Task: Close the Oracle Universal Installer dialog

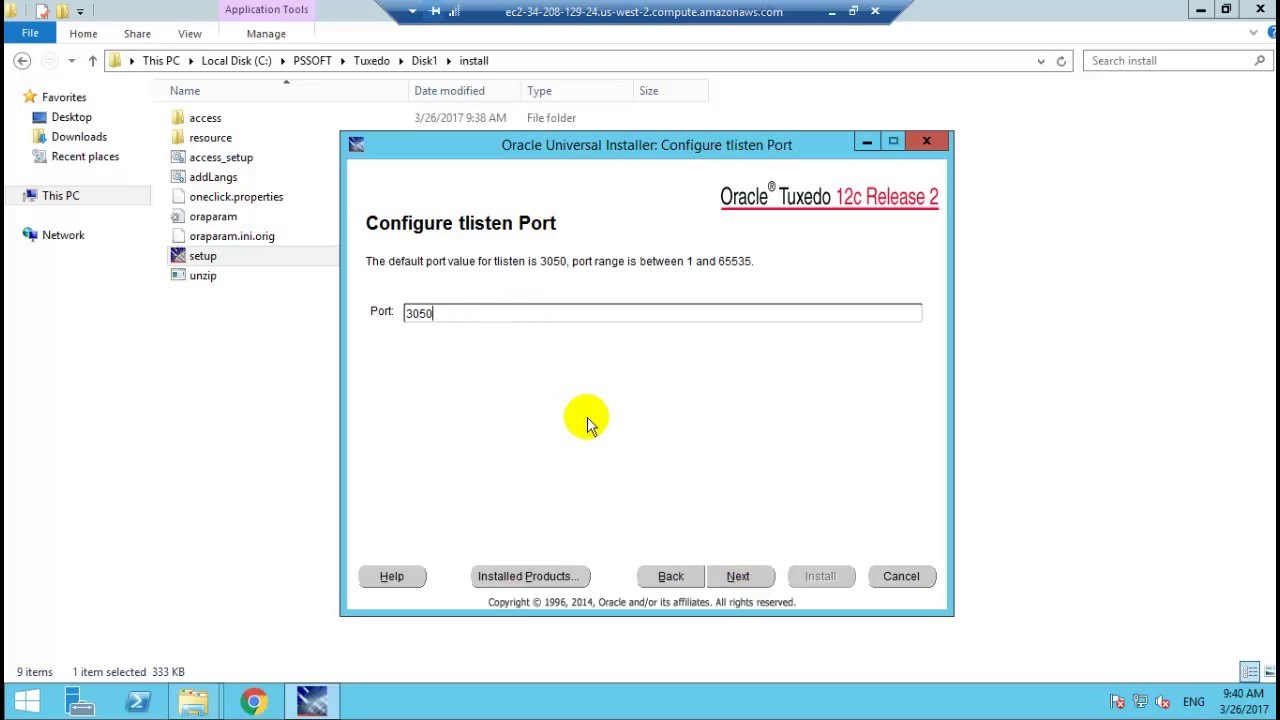Action: pyautogui.click(x=927, y=142)
